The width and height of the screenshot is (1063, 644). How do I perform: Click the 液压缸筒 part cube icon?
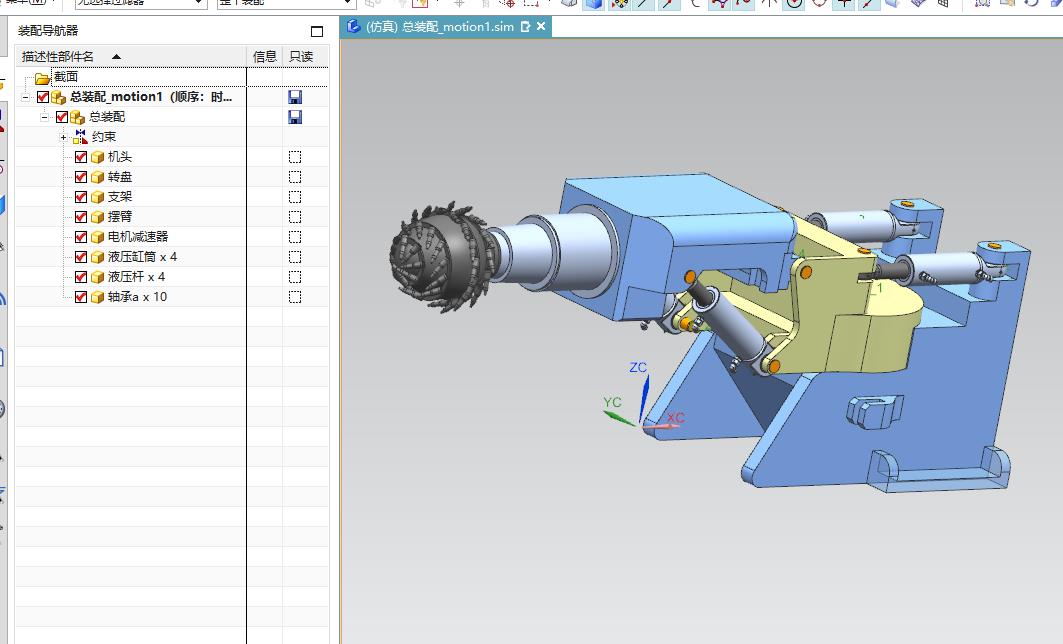(x=98, y=257)
